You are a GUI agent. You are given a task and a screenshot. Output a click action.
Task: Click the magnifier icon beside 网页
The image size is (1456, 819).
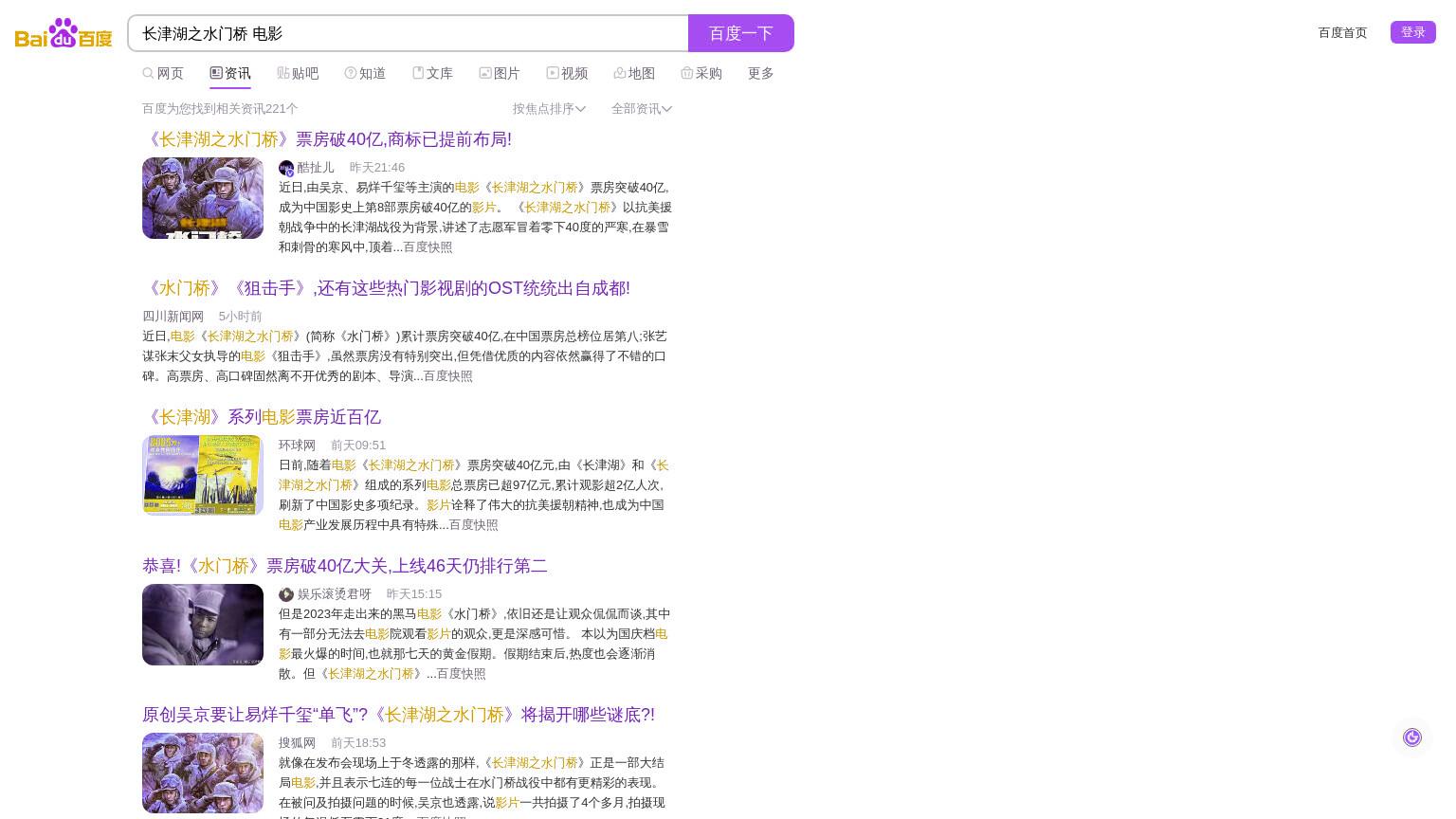pos(148,73)
